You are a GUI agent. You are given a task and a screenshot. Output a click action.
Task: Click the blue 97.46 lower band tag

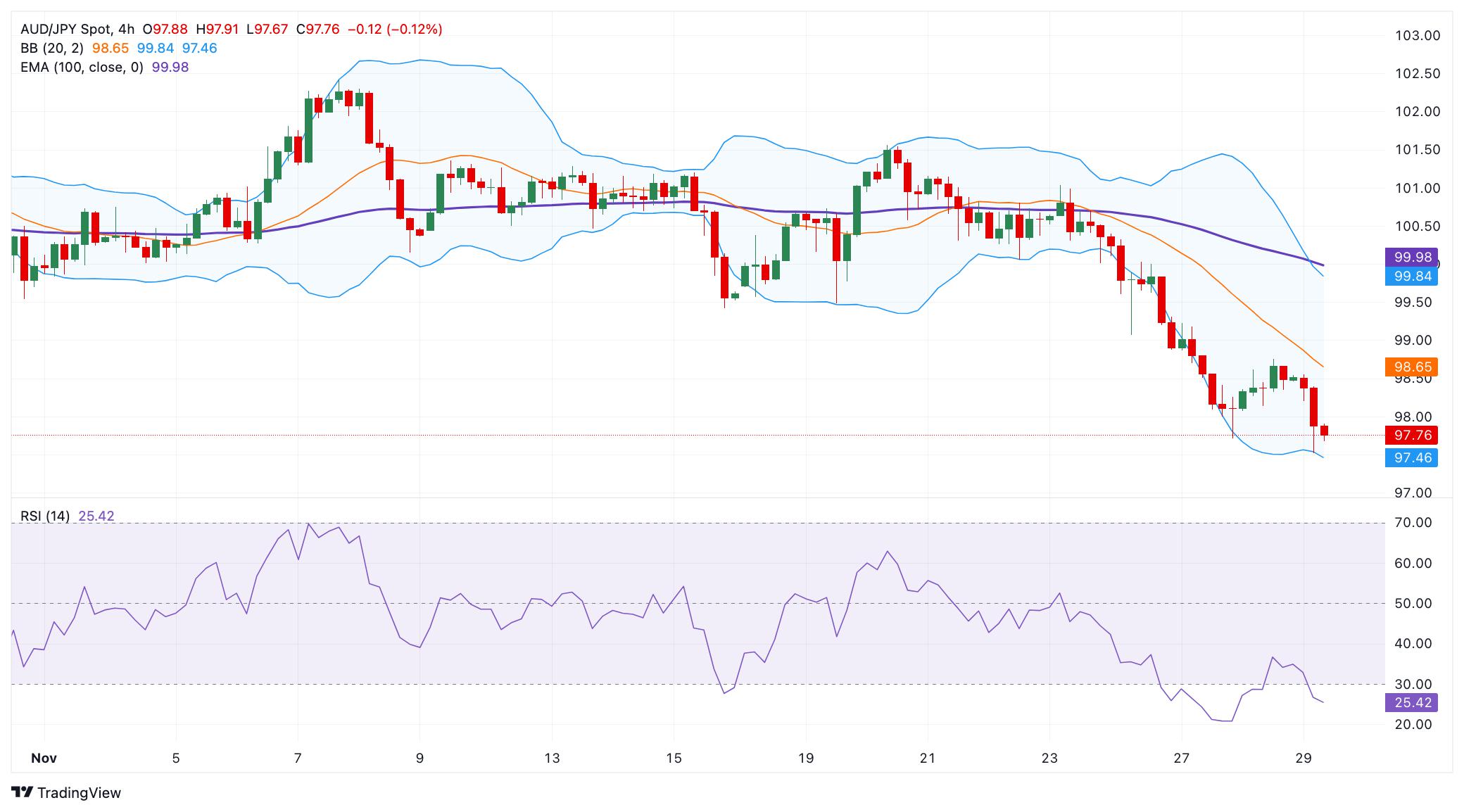tap(1413, 458)
